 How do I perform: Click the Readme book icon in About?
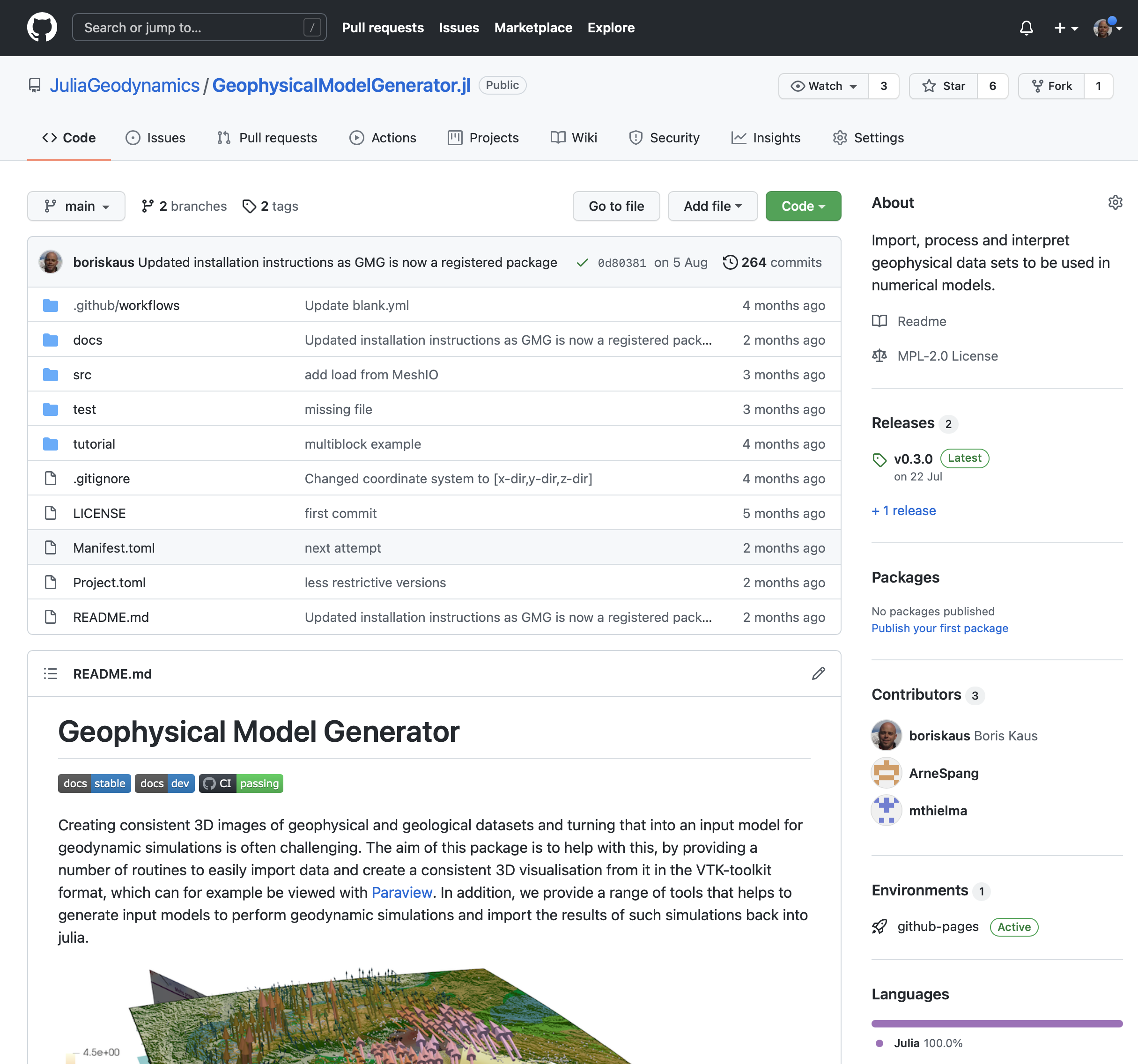[x=879, y=321]
